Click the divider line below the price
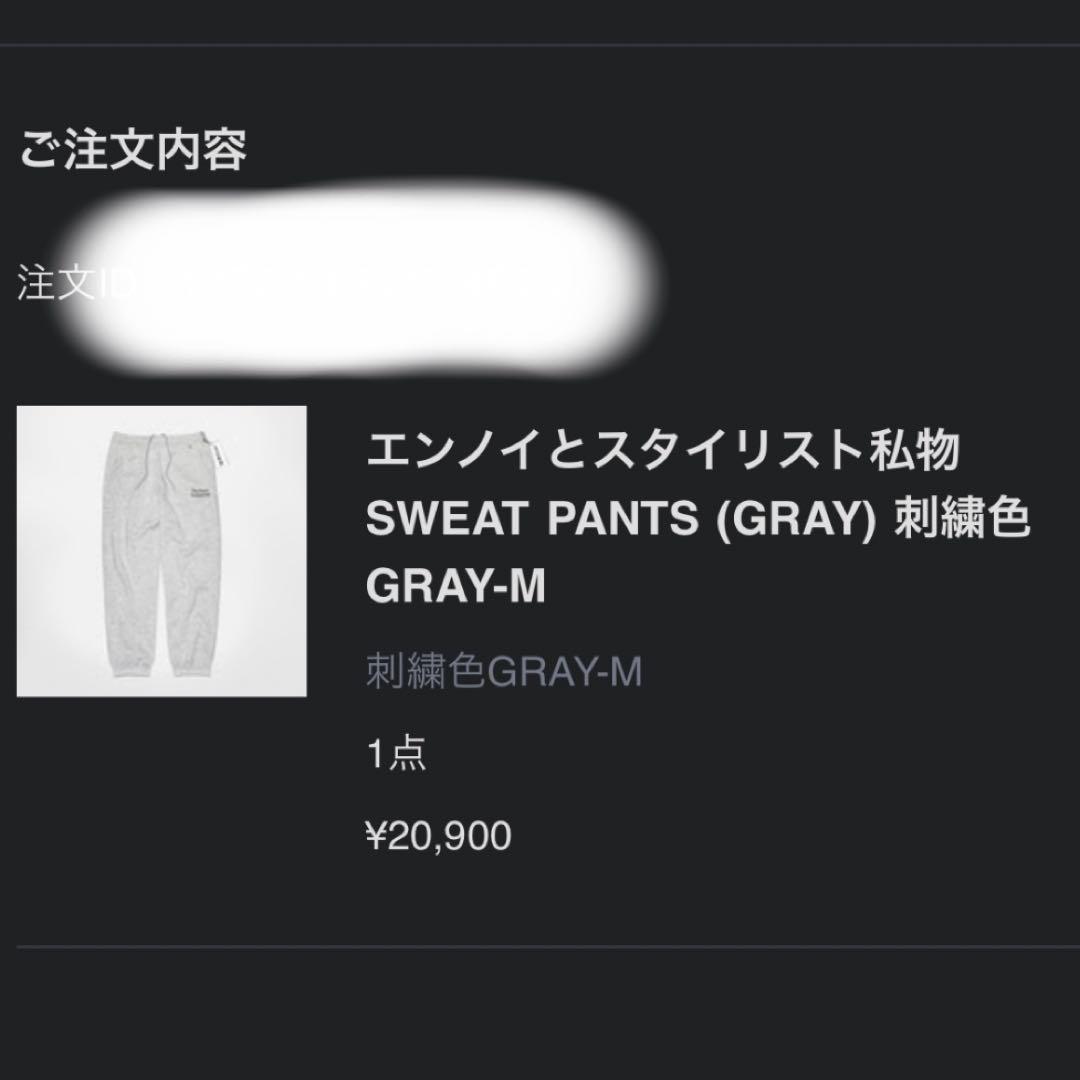1080x1080 pixels. [x=540, y=941]
